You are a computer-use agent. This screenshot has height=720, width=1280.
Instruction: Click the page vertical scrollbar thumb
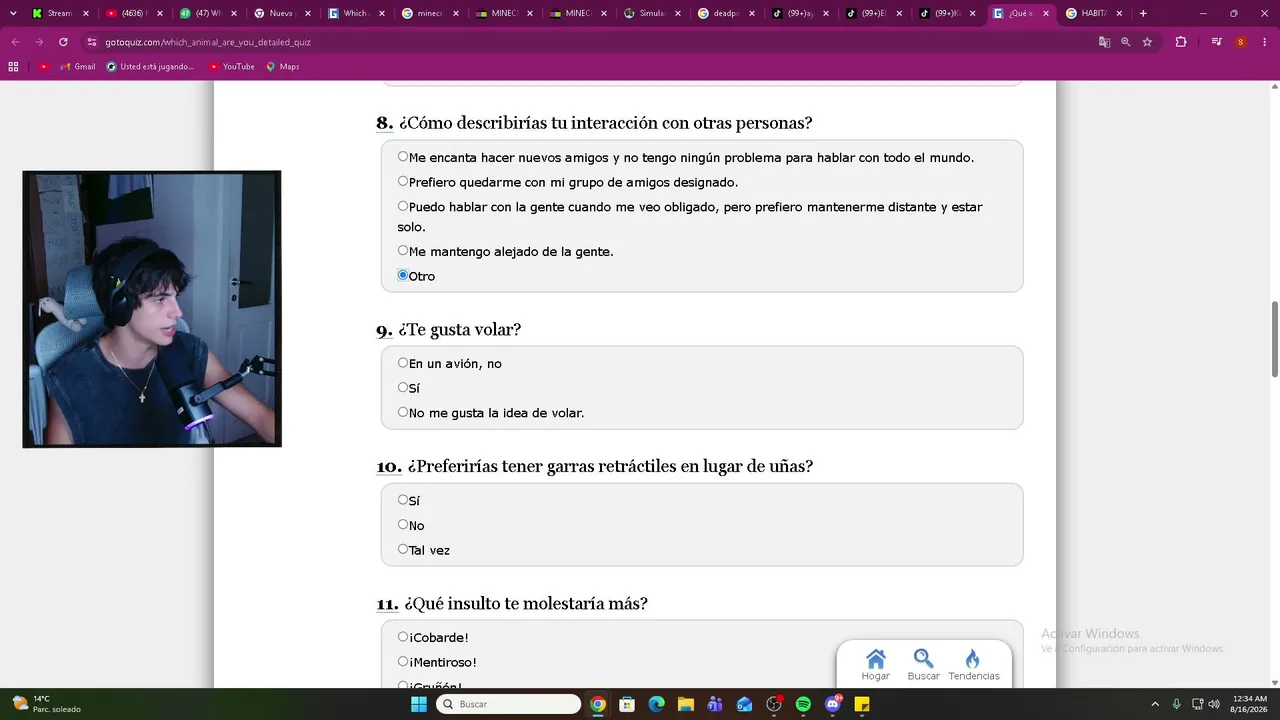(x=1274, y=340)
